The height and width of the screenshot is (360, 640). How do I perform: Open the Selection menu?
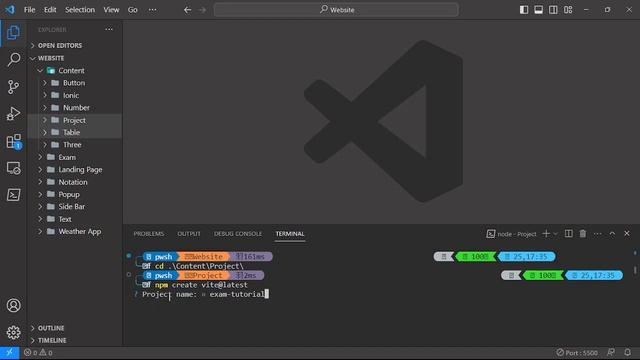coord(80,10)
